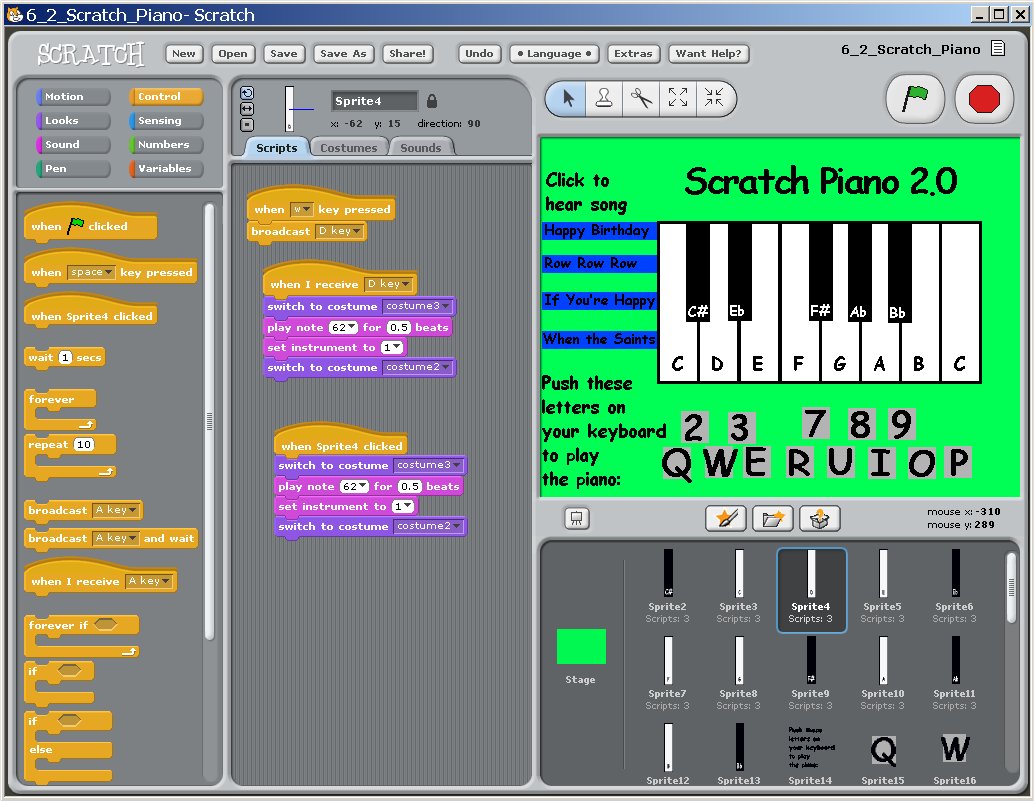Switch to the Sounds tab
Screen dimensions: 1034x801
(x=420, y=148)
